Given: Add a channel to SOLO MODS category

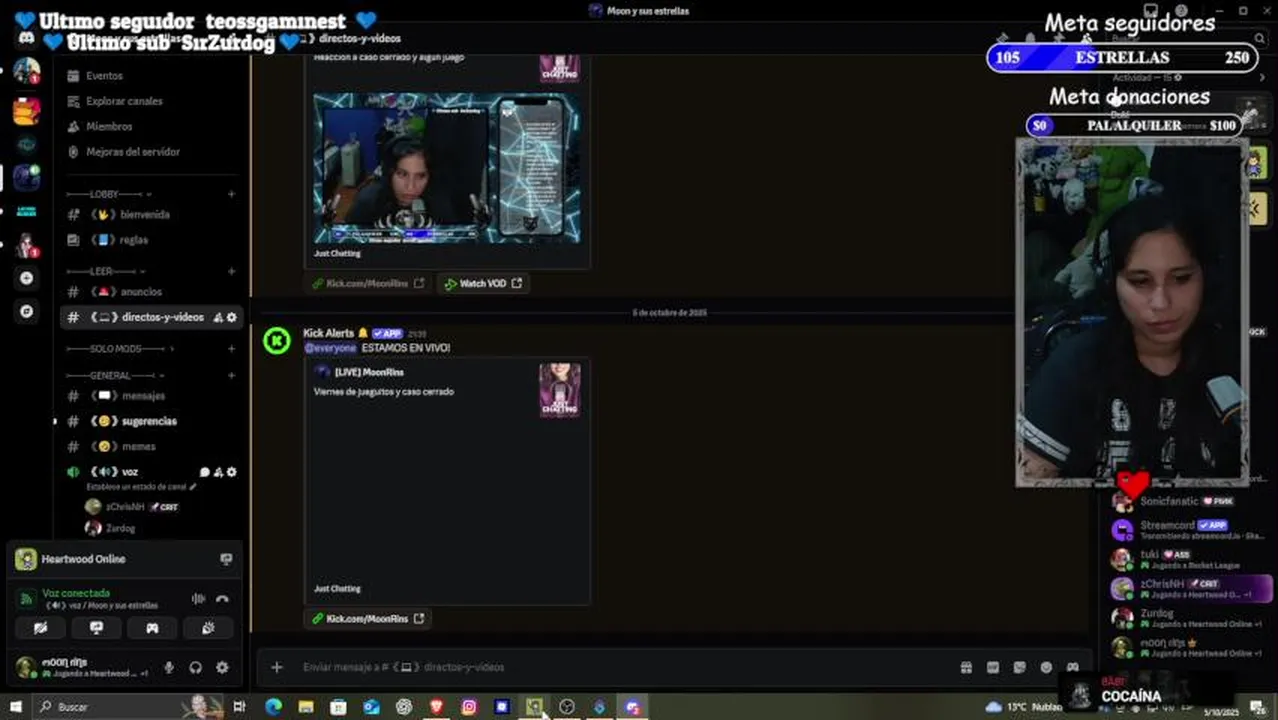Looking at the screenshot, I should (x=231, y=349).
